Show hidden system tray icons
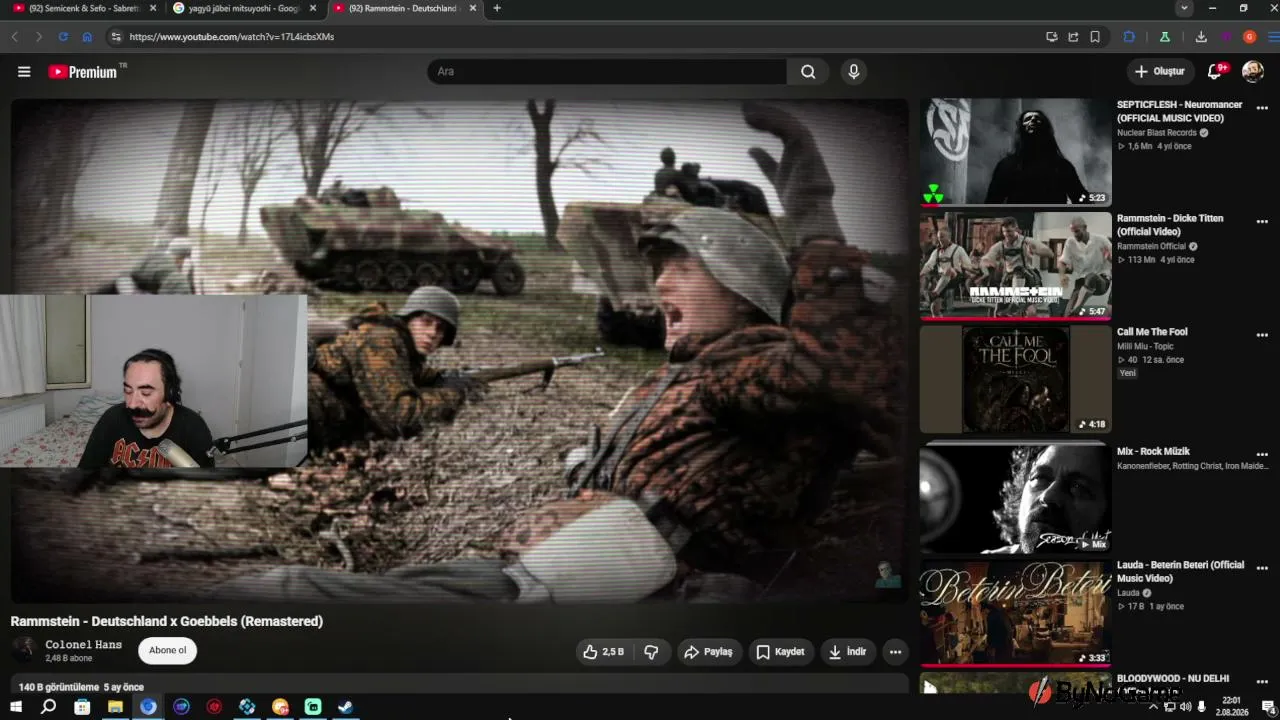Image resolution: width=1280 pixels, height=720 pixels. pos(1152,707)
